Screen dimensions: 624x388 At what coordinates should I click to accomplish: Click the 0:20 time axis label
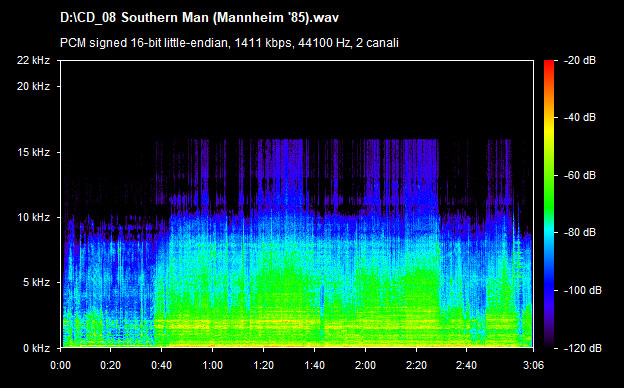point(111,365)
